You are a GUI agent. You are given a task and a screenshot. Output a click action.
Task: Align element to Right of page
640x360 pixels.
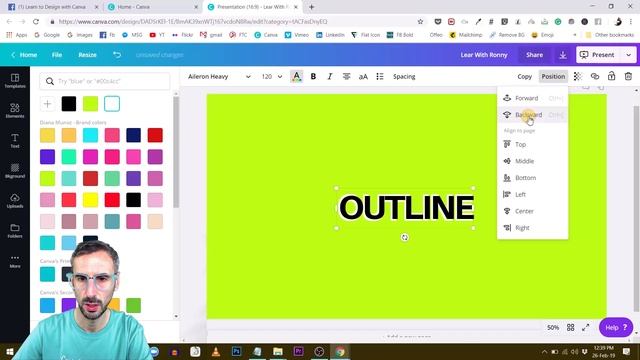click(533, 228)
